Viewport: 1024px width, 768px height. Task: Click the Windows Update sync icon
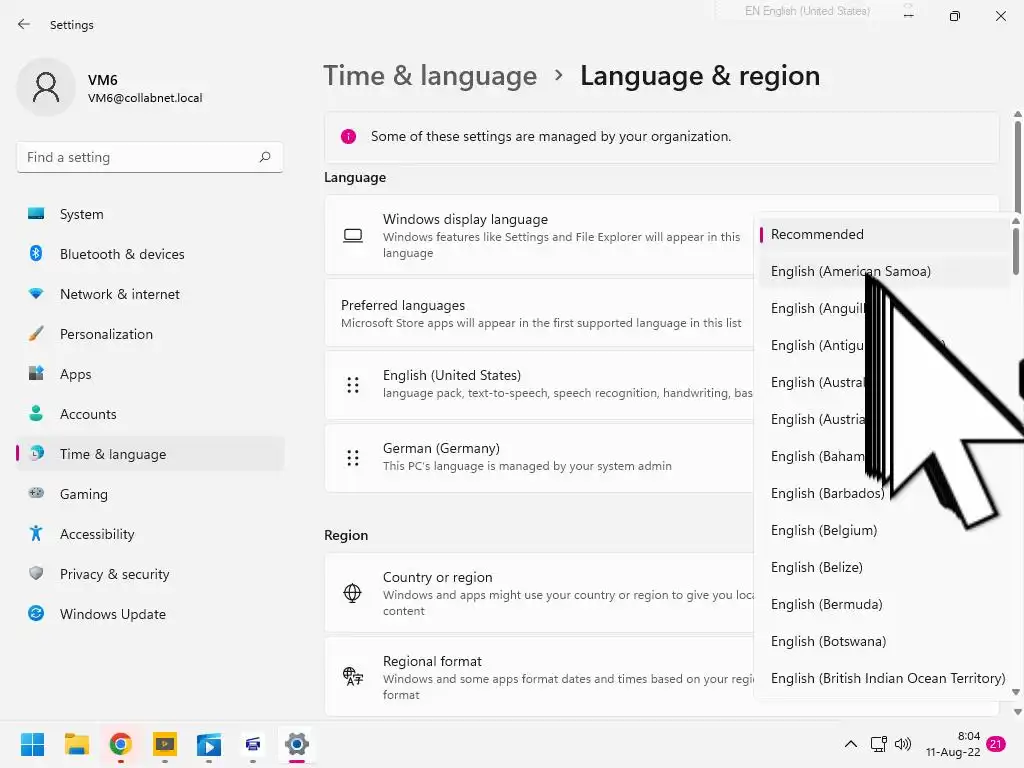pyautogui.click(x=36, y=613)
